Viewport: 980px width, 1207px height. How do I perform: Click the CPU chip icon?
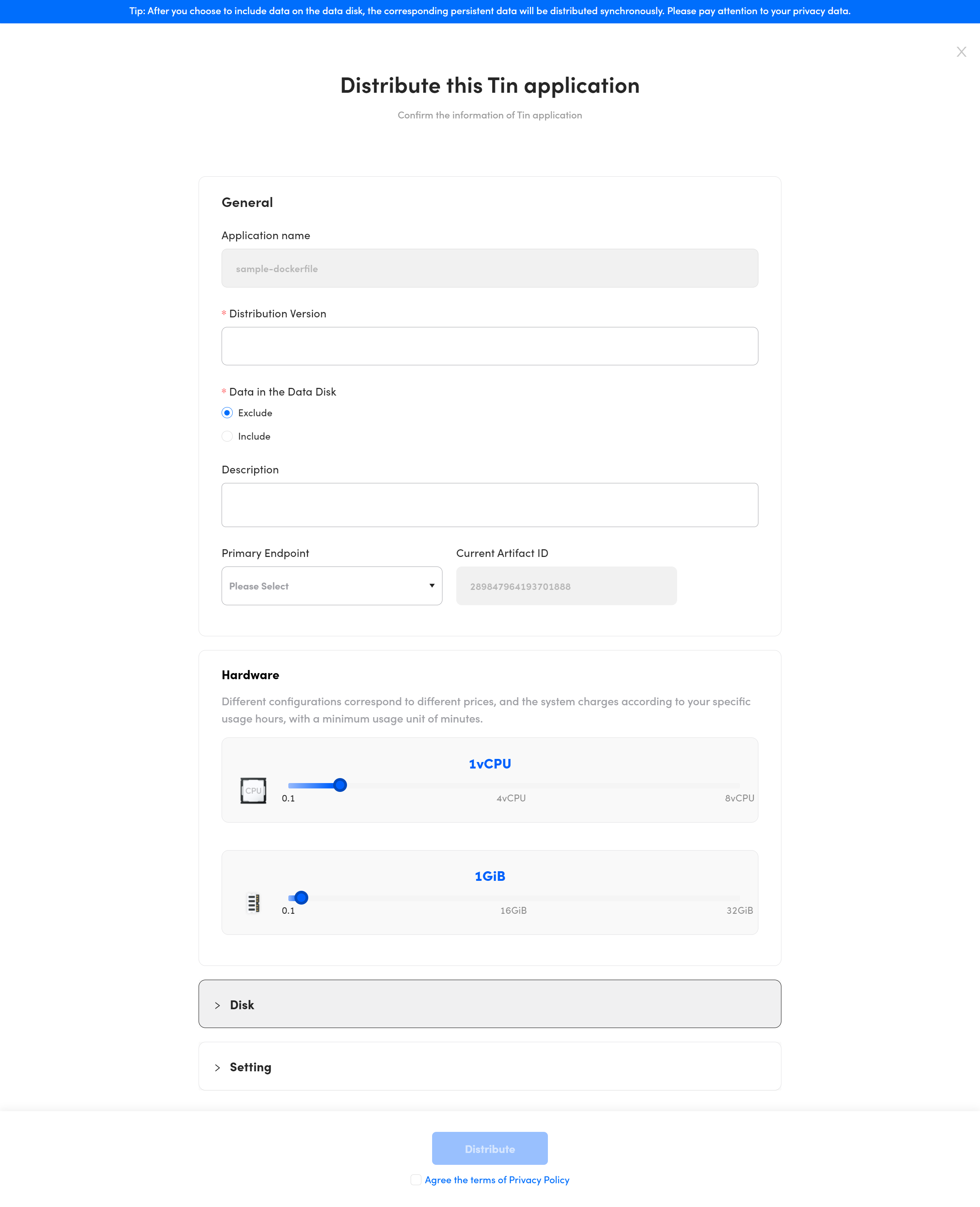pyautogui.click(x=253, y=791)
